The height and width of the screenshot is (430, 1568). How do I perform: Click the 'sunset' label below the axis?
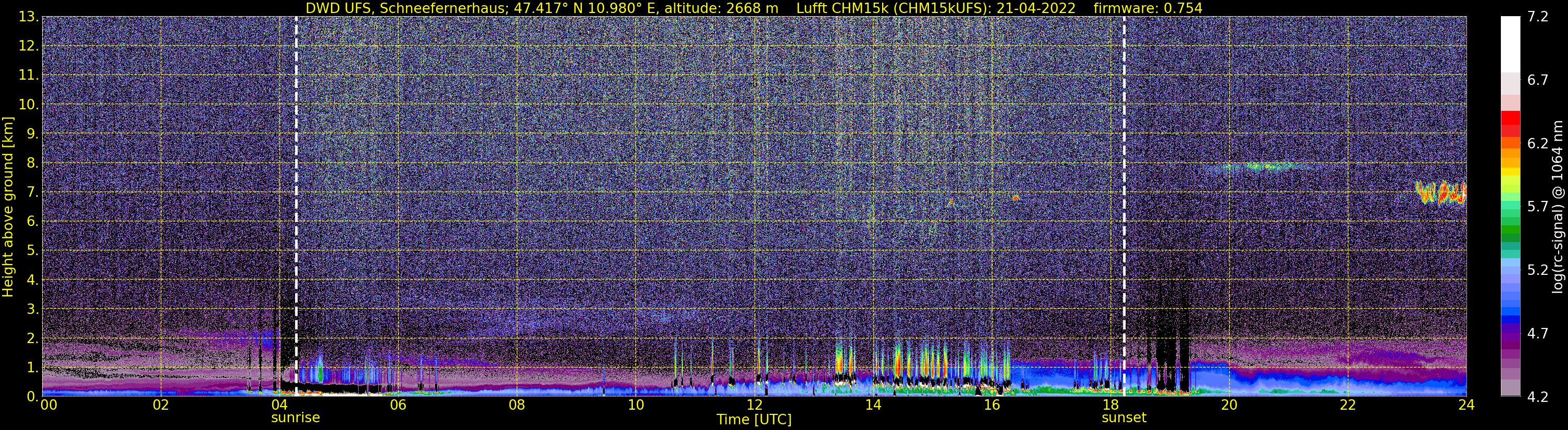1124,418
